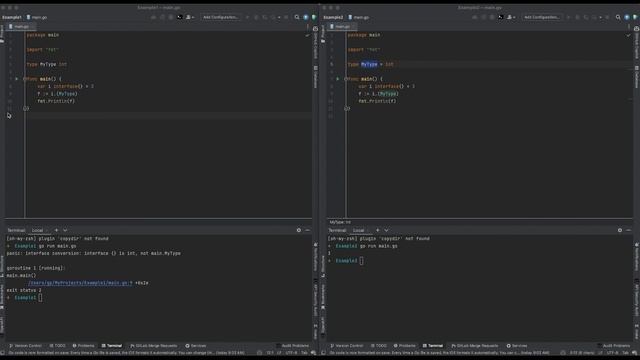
Task: Click Add Configuration in Example2 window
Action: pyautogui.click(x=542, y=17)
